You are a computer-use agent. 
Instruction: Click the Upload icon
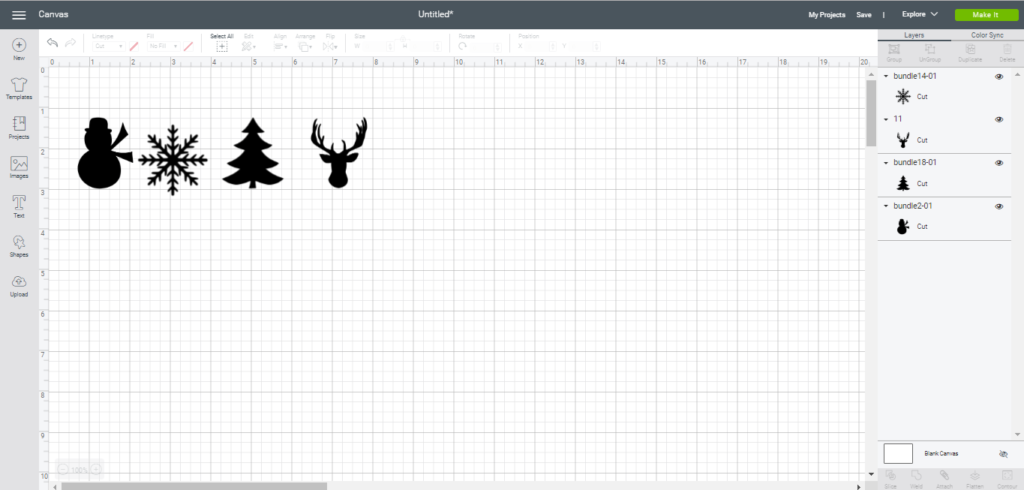click(19, 285)
